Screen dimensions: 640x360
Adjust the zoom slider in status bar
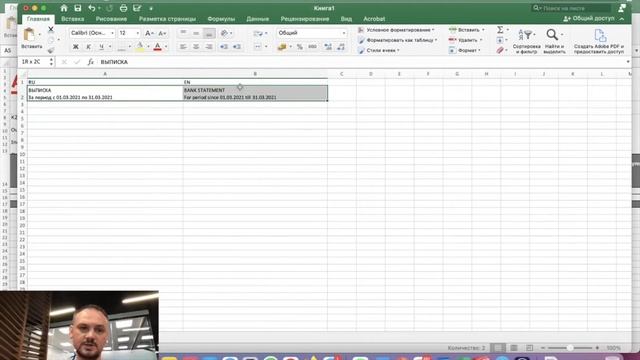click(x=570, y=348)
